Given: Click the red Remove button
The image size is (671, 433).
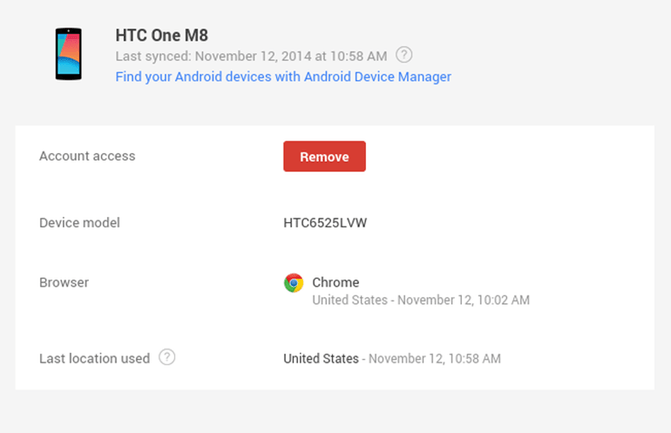Looking at the screenshot, I should click(324, 156).
